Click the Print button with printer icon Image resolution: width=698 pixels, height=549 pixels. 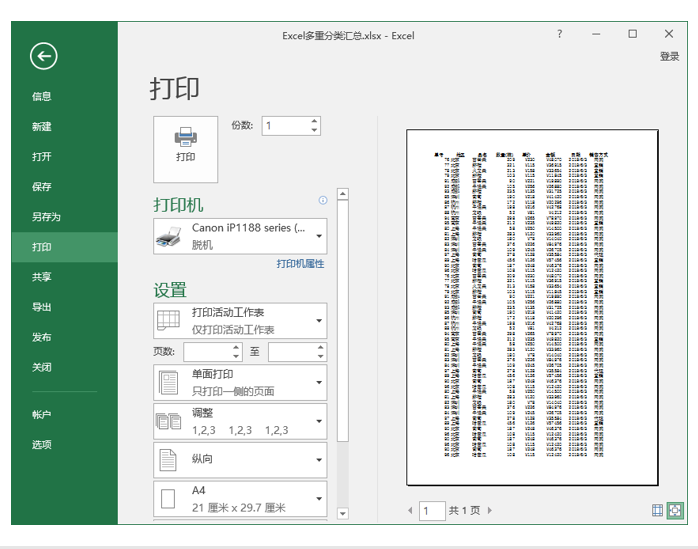pos(186,149)
